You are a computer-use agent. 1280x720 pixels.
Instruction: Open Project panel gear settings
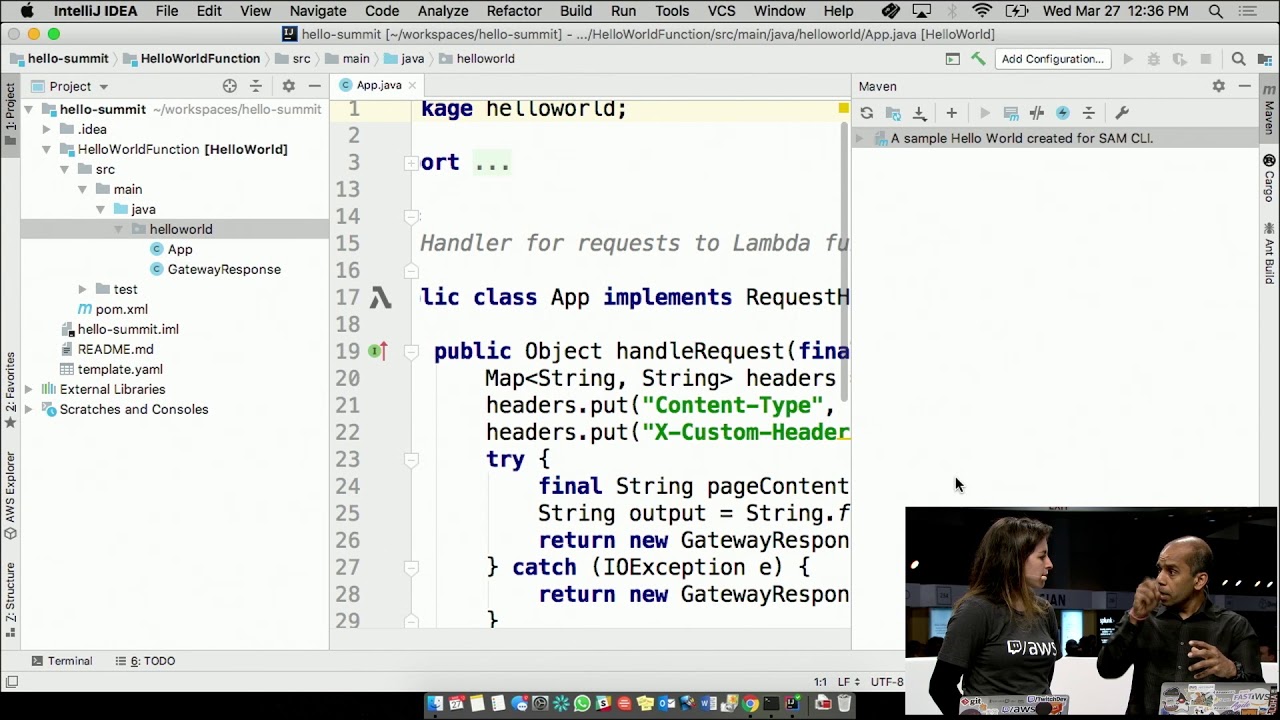[x=288, y=86]
